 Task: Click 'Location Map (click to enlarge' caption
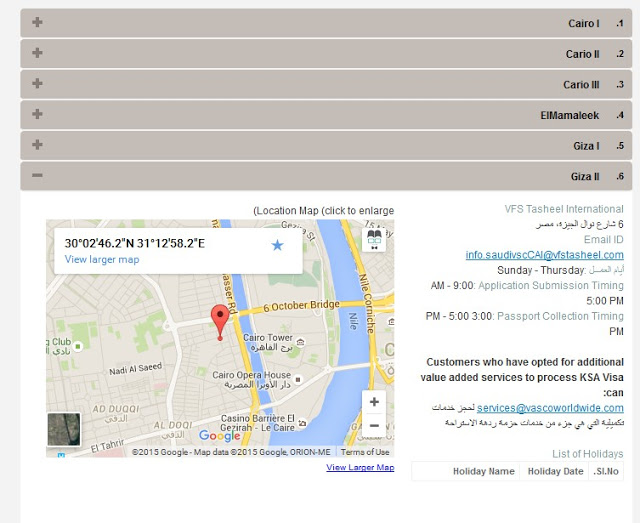pos(324,211)
